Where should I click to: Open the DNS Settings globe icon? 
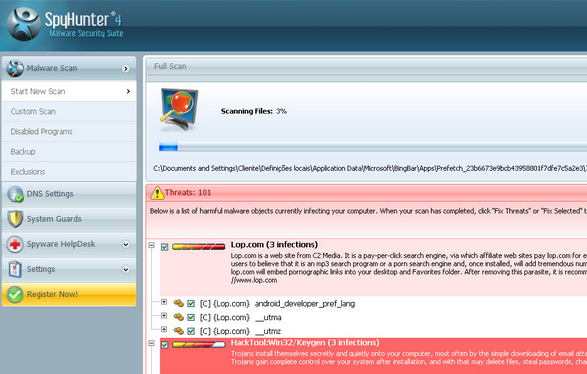pyautogui.click(x=15, y=194)
